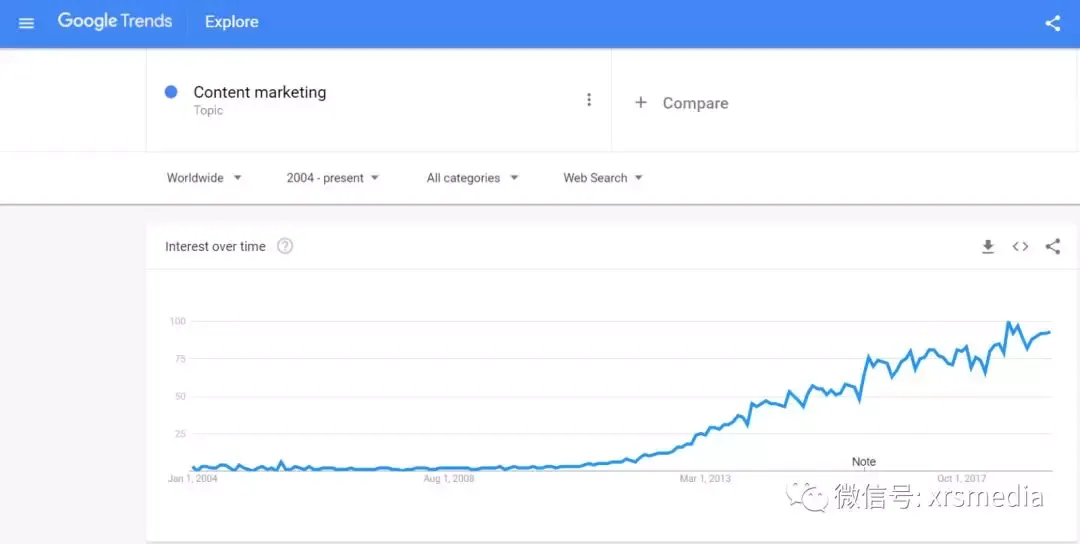This screenshot has width=1080, height=544.
Task: Share the Interest over time chart
Action: pyautogui.click(x=1052, y=247)
